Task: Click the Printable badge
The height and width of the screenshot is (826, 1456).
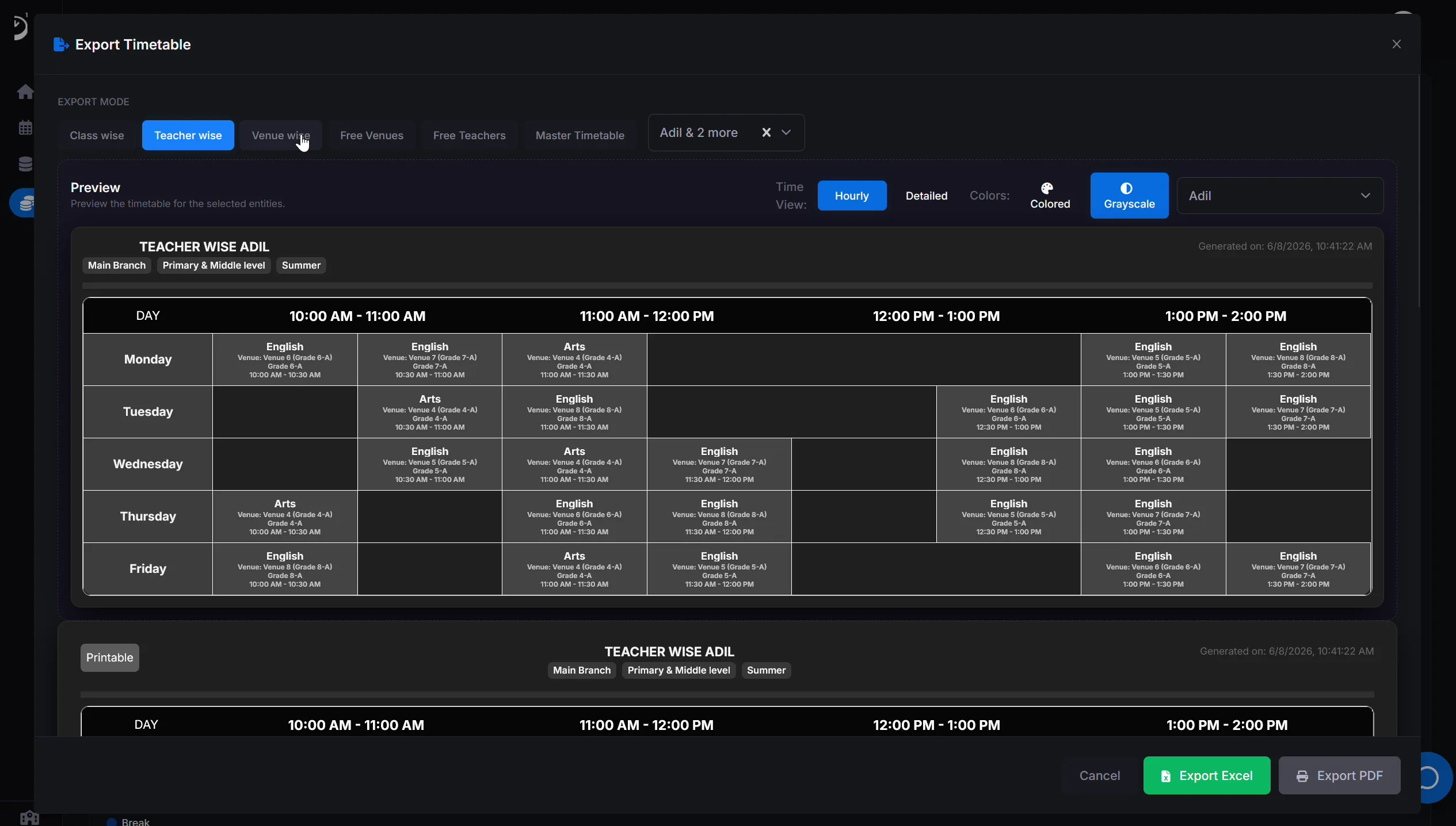Action: [x=109, y=657]
